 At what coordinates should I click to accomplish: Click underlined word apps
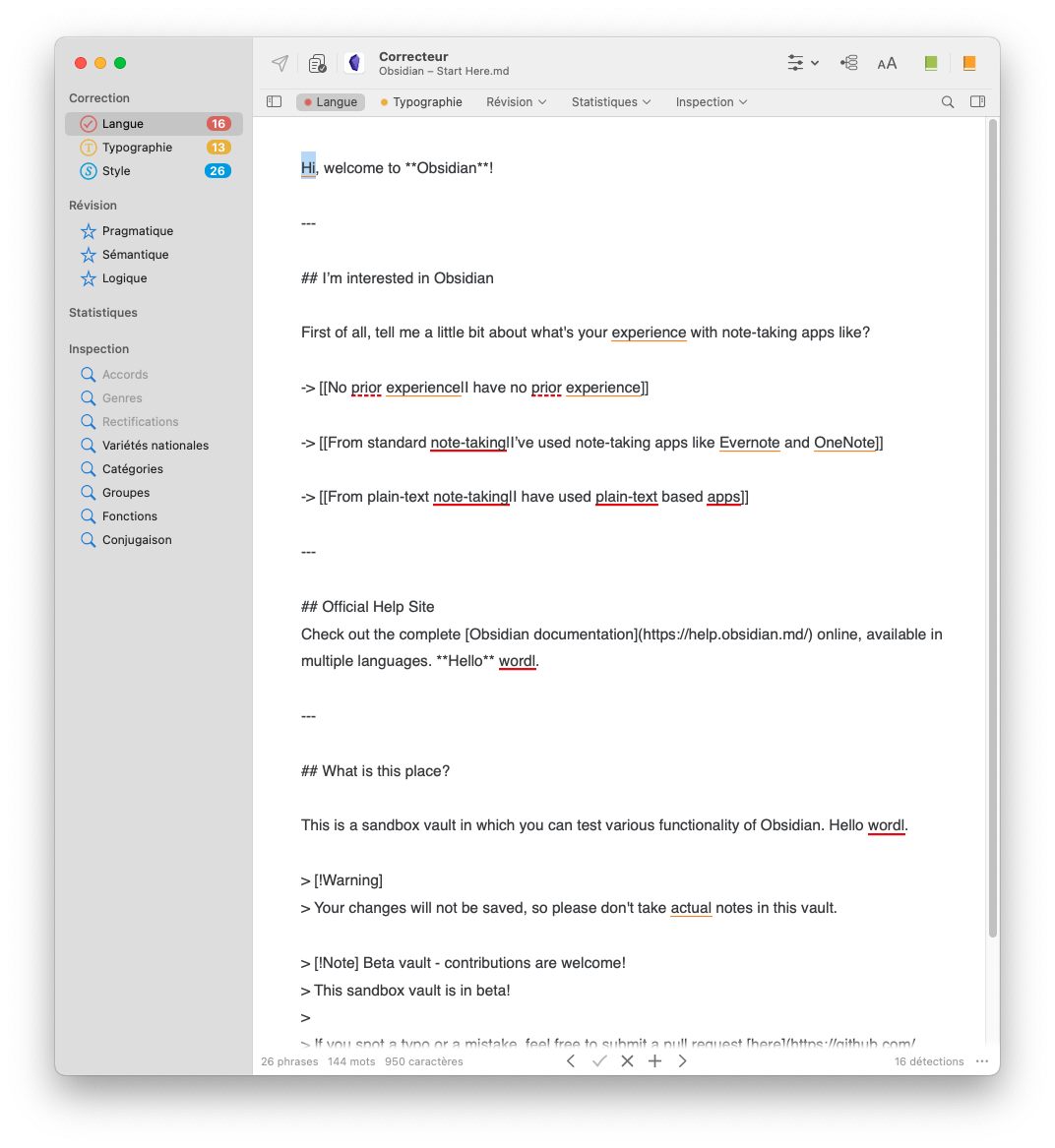click(724, 497)
